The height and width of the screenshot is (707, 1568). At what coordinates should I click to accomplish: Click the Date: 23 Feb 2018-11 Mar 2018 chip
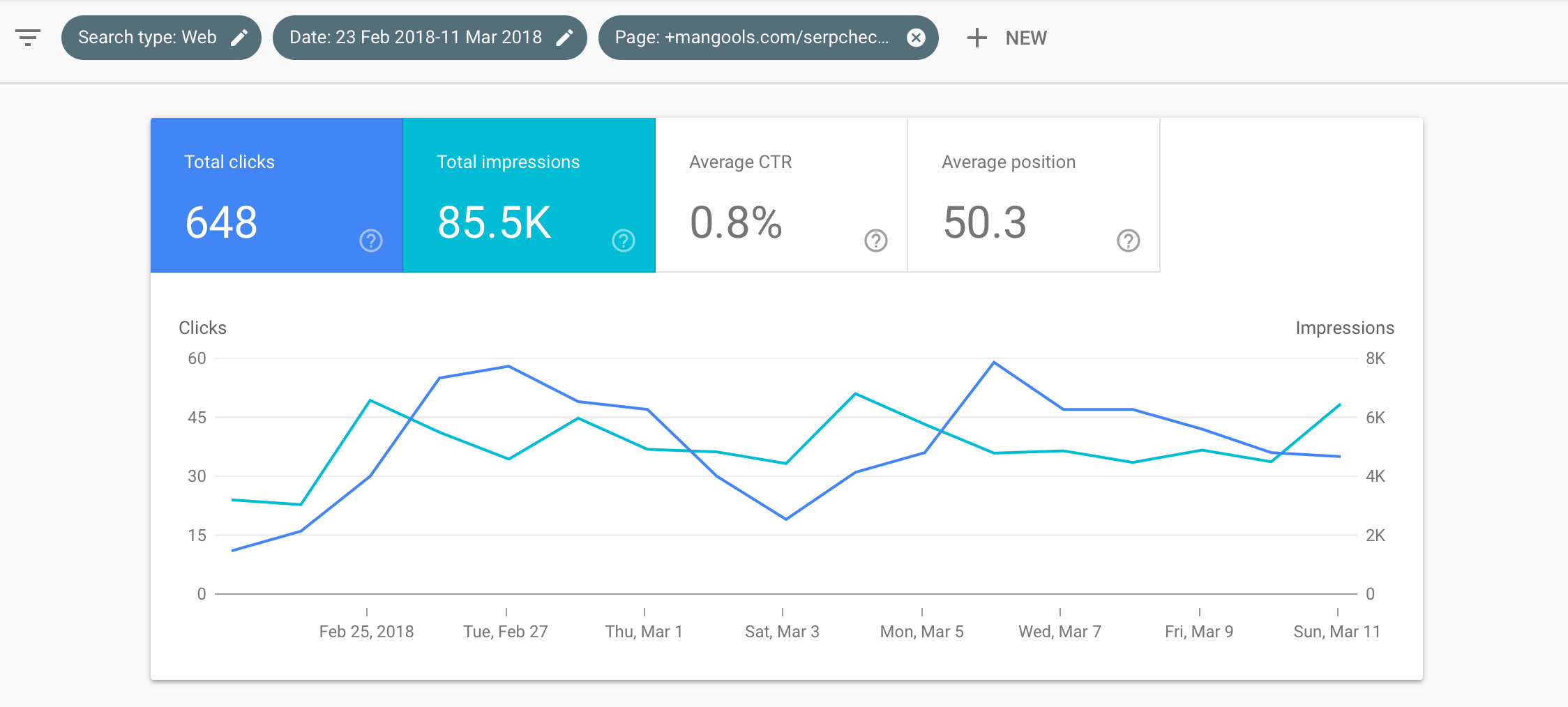[x=430, y=38]
